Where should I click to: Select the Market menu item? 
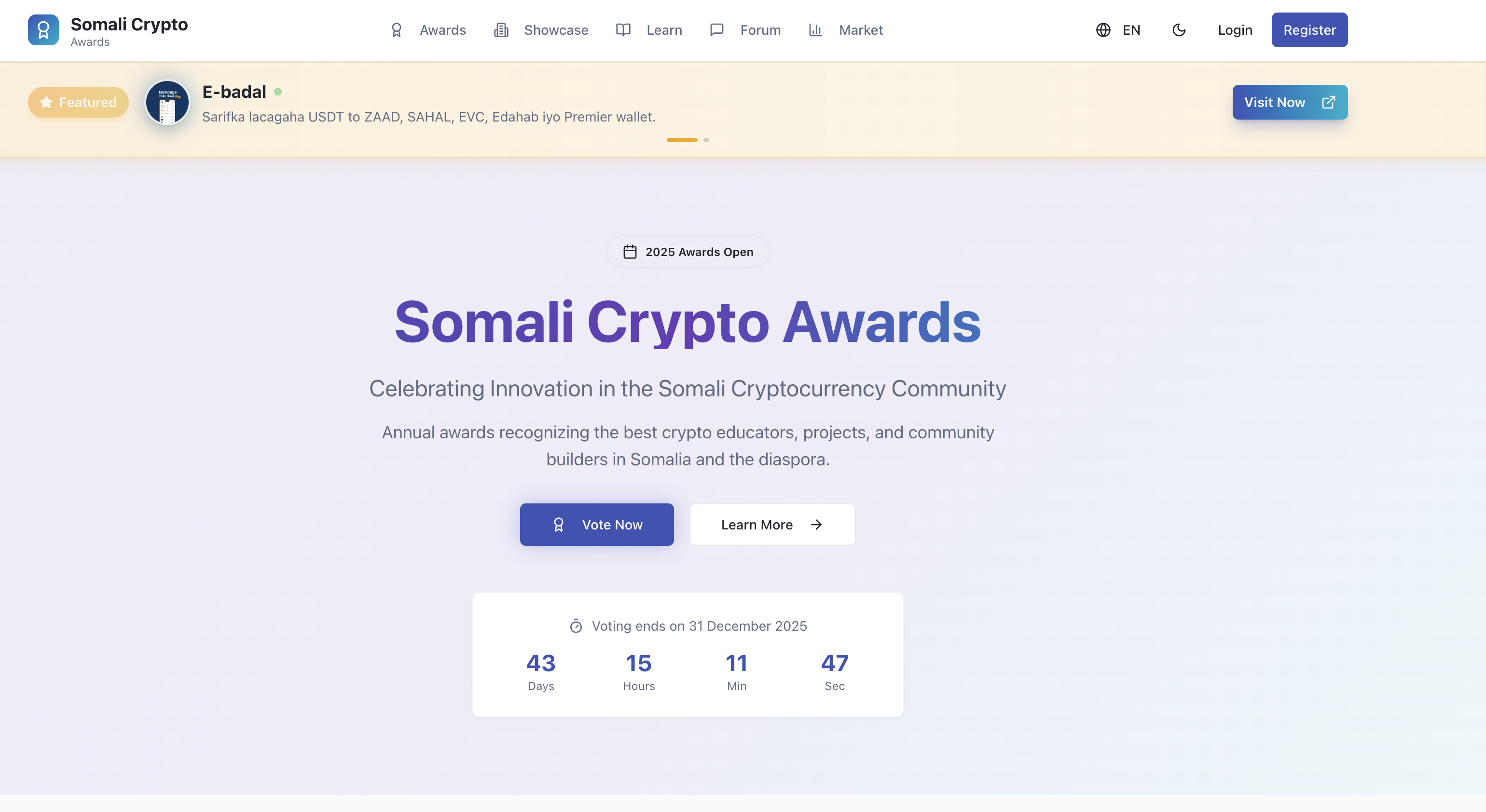860,29
